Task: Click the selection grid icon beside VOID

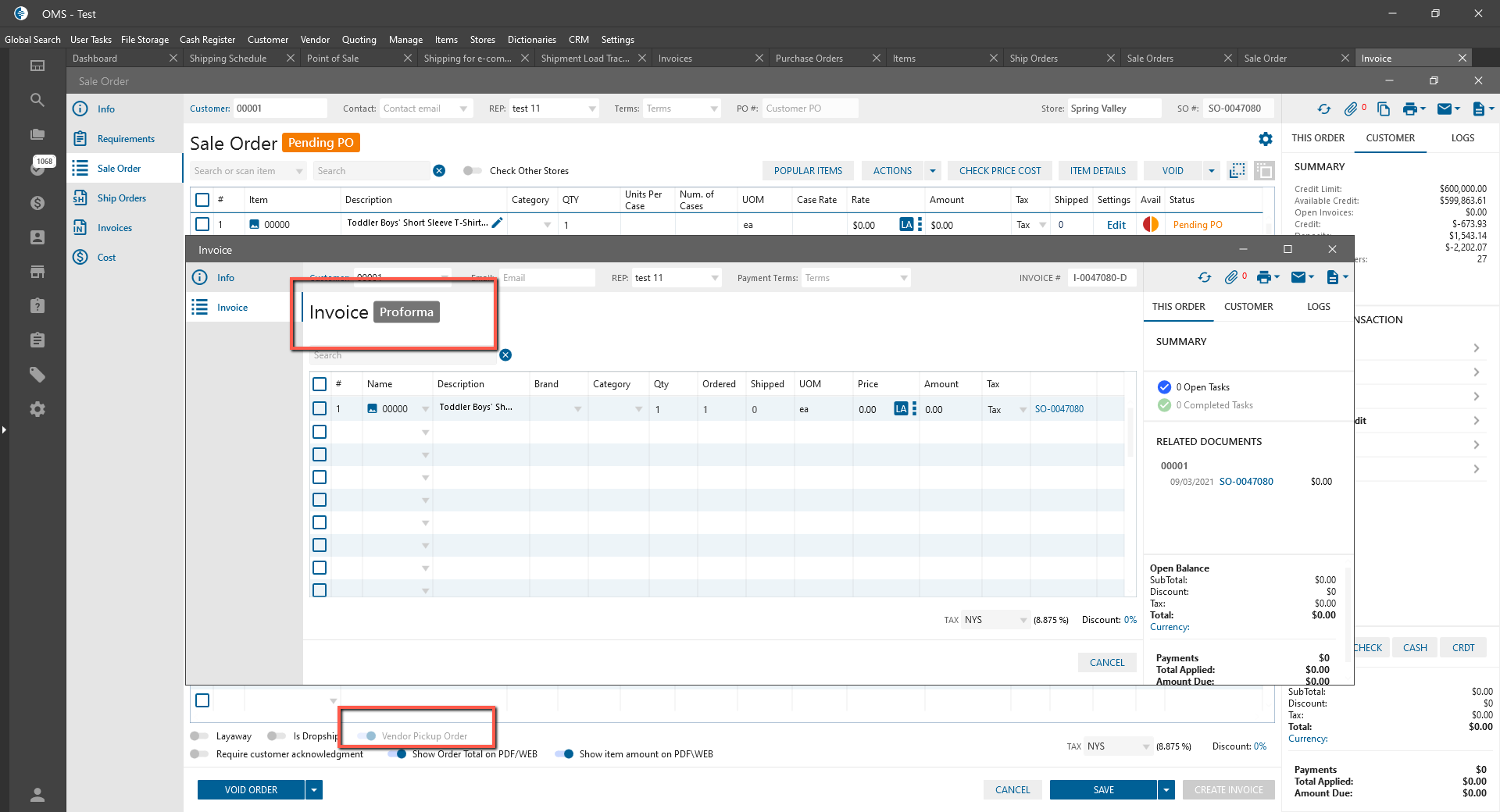Action: tap(1237, 171)
